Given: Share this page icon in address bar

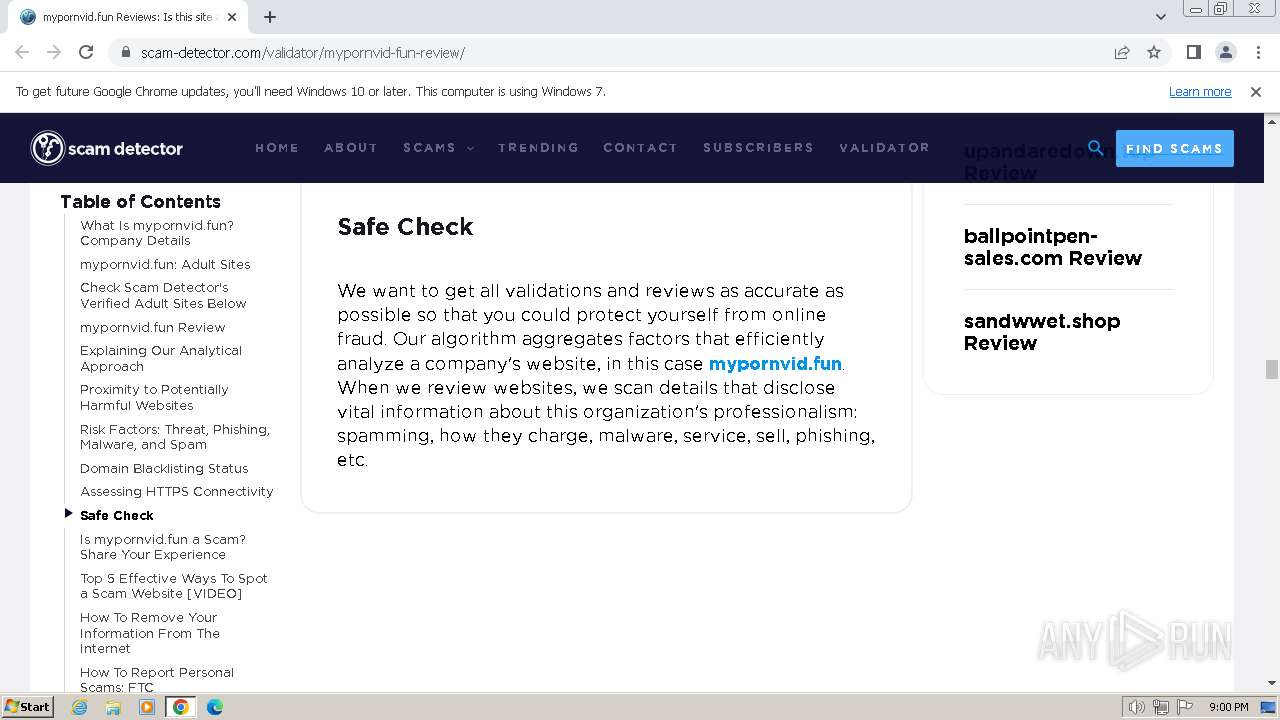Looking at the screenshot, I should tap(1122, 52).
